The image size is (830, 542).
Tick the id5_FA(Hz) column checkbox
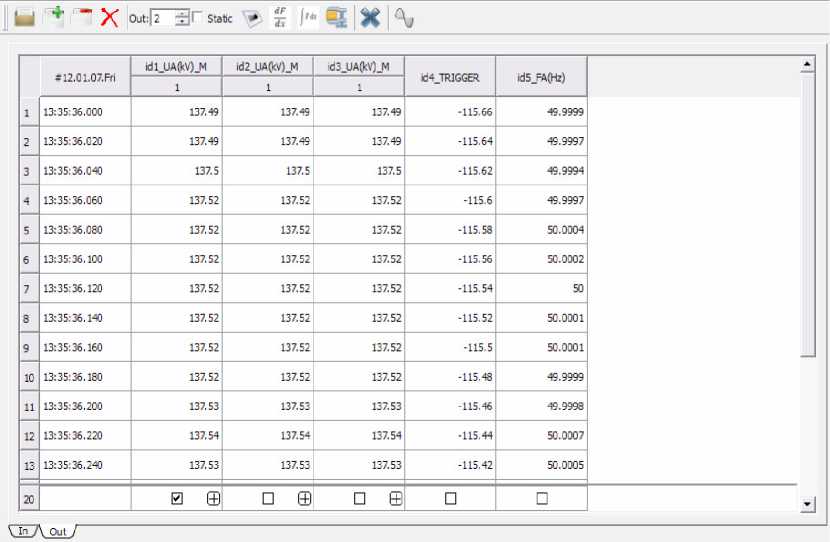tap(542, 498)
